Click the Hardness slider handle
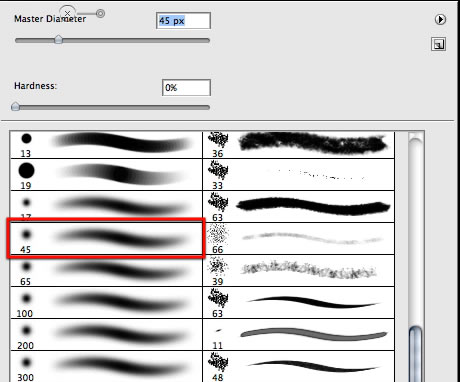Image resolution: width=460 pixels, height=382 pixels. pyautogui.click(x=15, y=106)
